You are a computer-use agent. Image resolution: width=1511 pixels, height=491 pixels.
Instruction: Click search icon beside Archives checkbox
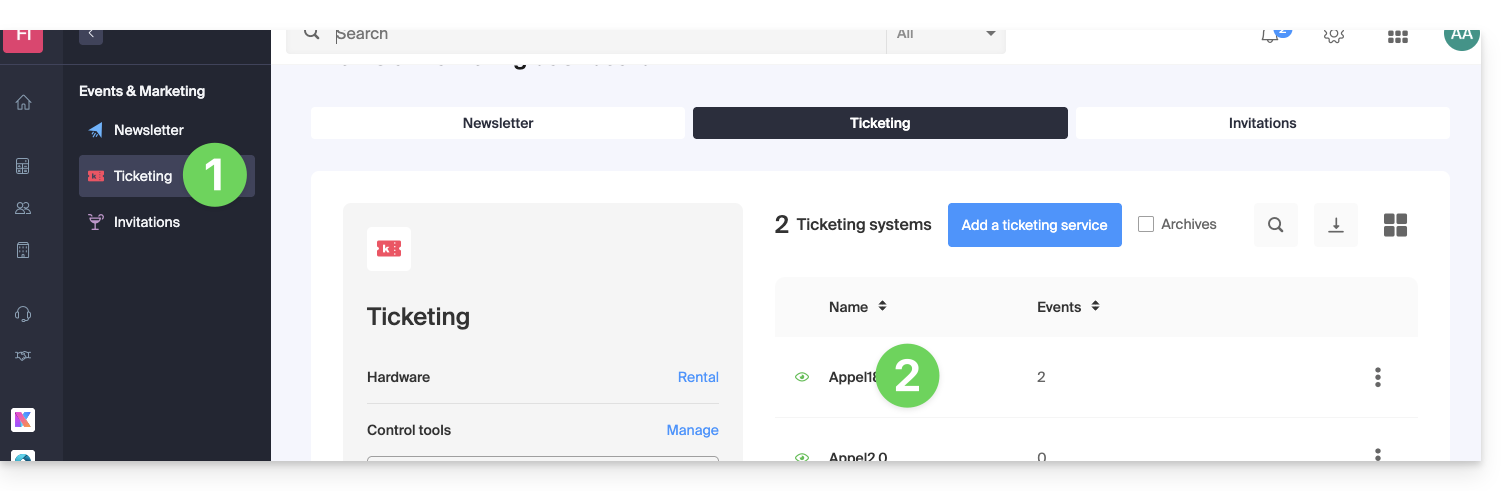(x=1275, y=225)
